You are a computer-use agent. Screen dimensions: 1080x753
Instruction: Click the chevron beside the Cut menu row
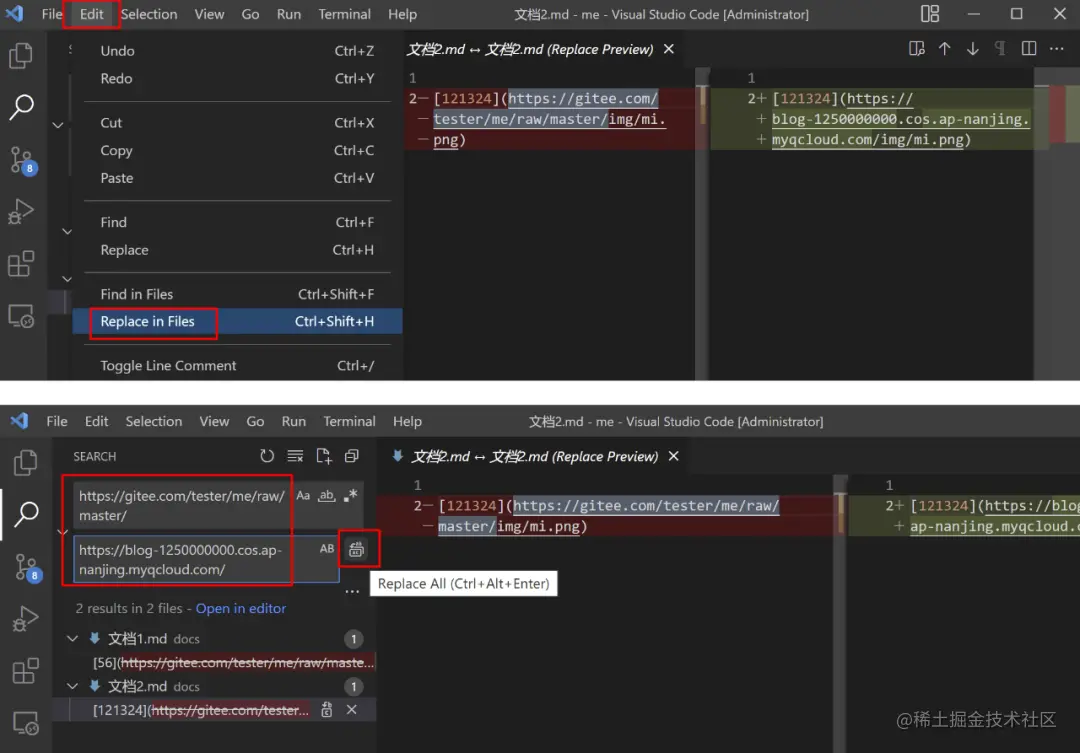click(59, 125)
